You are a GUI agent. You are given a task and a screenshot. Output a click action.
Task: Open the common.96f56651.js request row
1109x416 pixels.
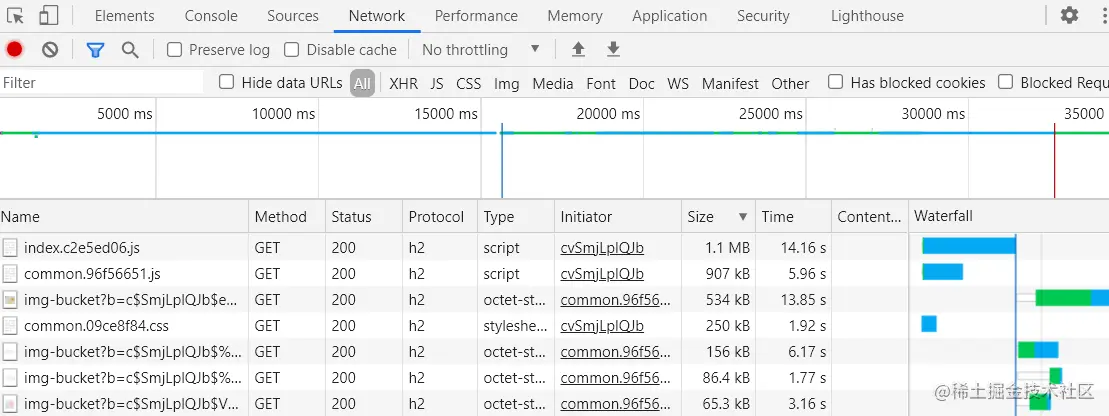[92, 274]
